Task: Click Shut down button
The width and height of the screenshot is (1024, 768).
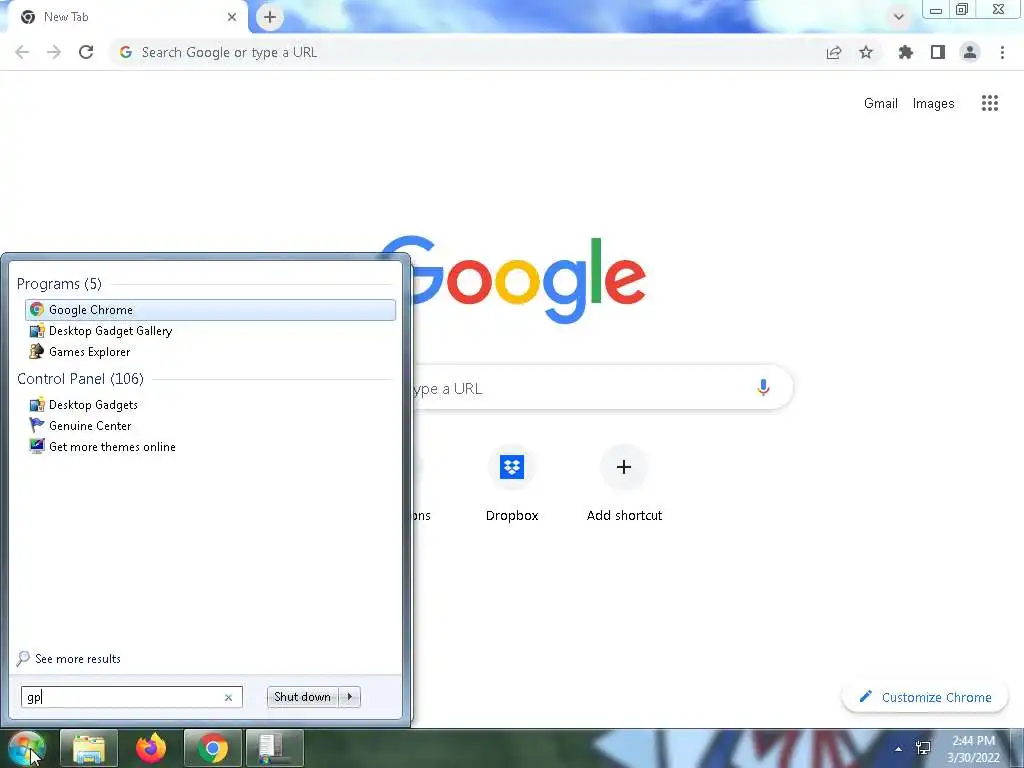Action: (302, 697)
